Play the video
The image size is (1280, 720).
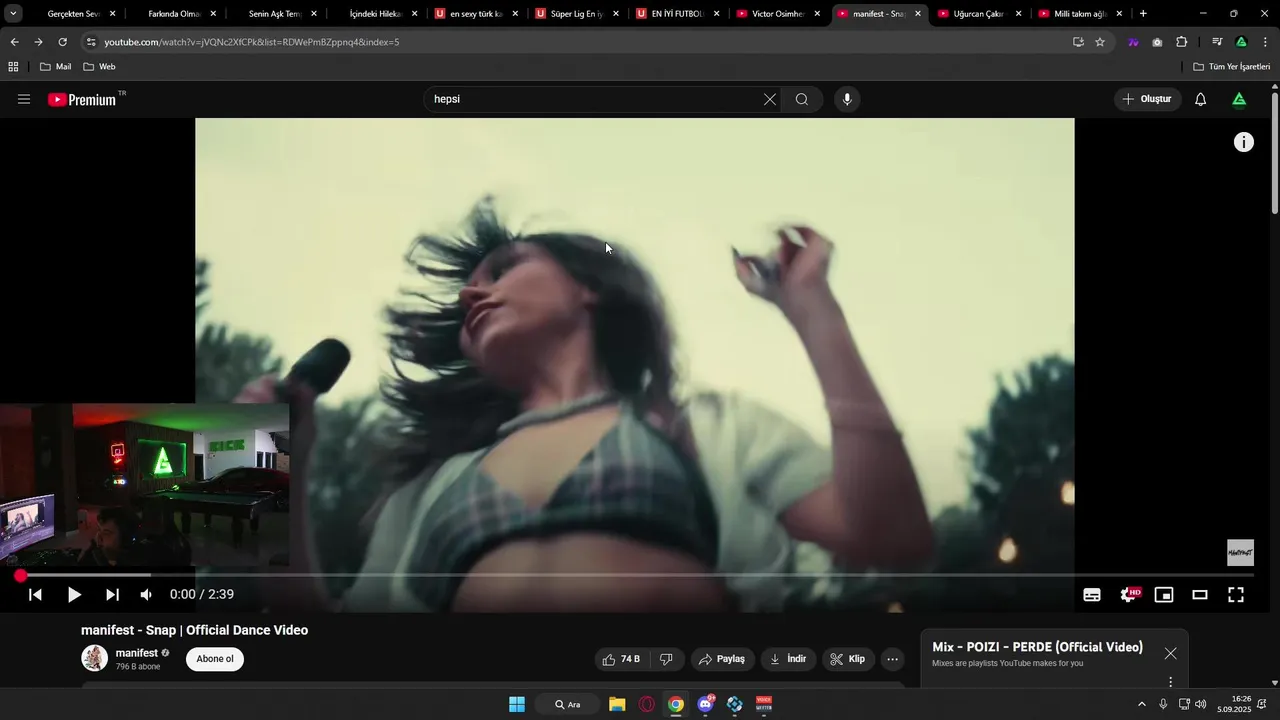[74, 594]
